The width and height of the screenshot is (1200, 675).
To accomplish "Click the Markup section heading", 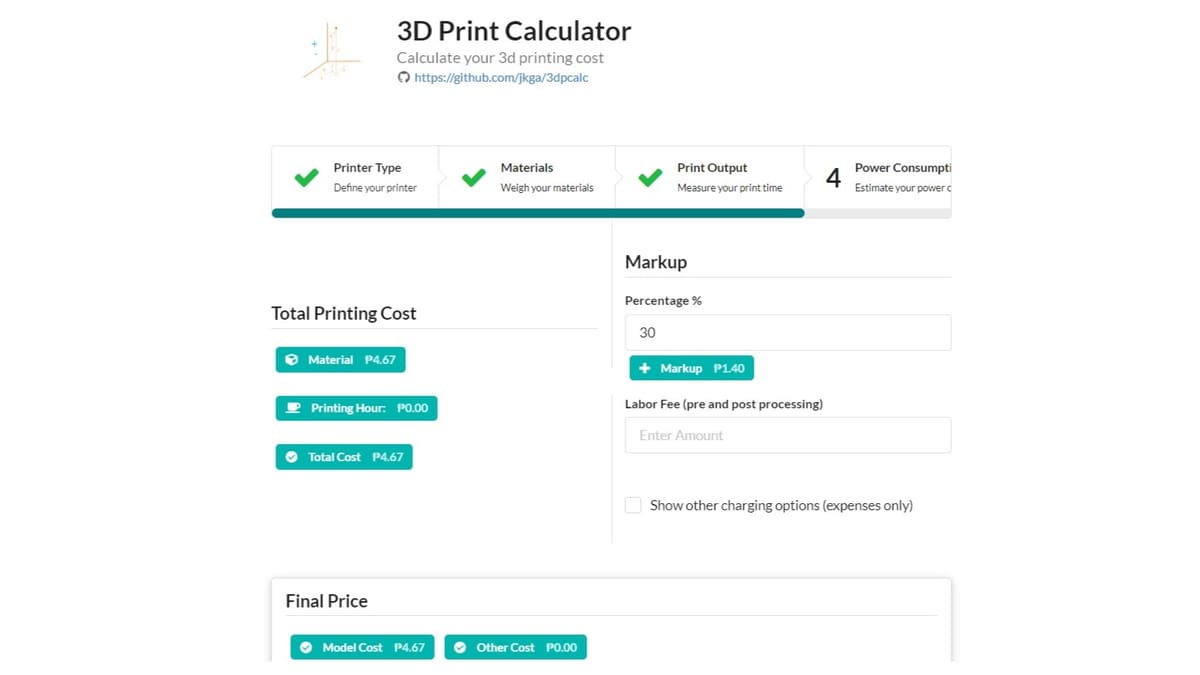I will click(656, 262).
